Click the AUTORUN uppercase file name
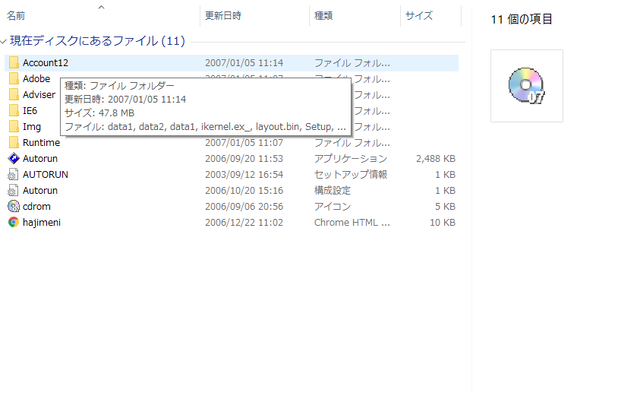 point(45,175)
